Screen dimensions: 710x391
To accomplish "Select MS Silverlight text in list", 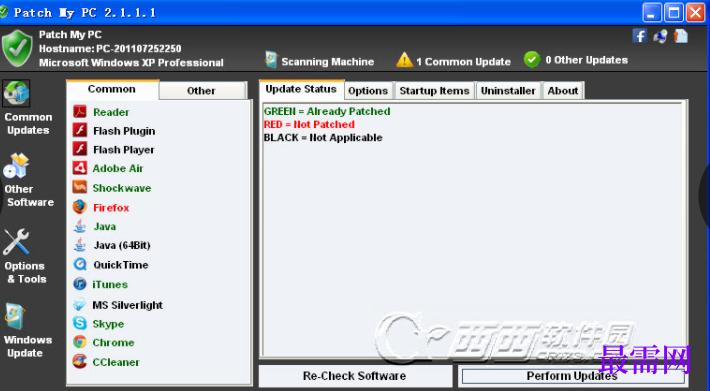I will 128,305.
